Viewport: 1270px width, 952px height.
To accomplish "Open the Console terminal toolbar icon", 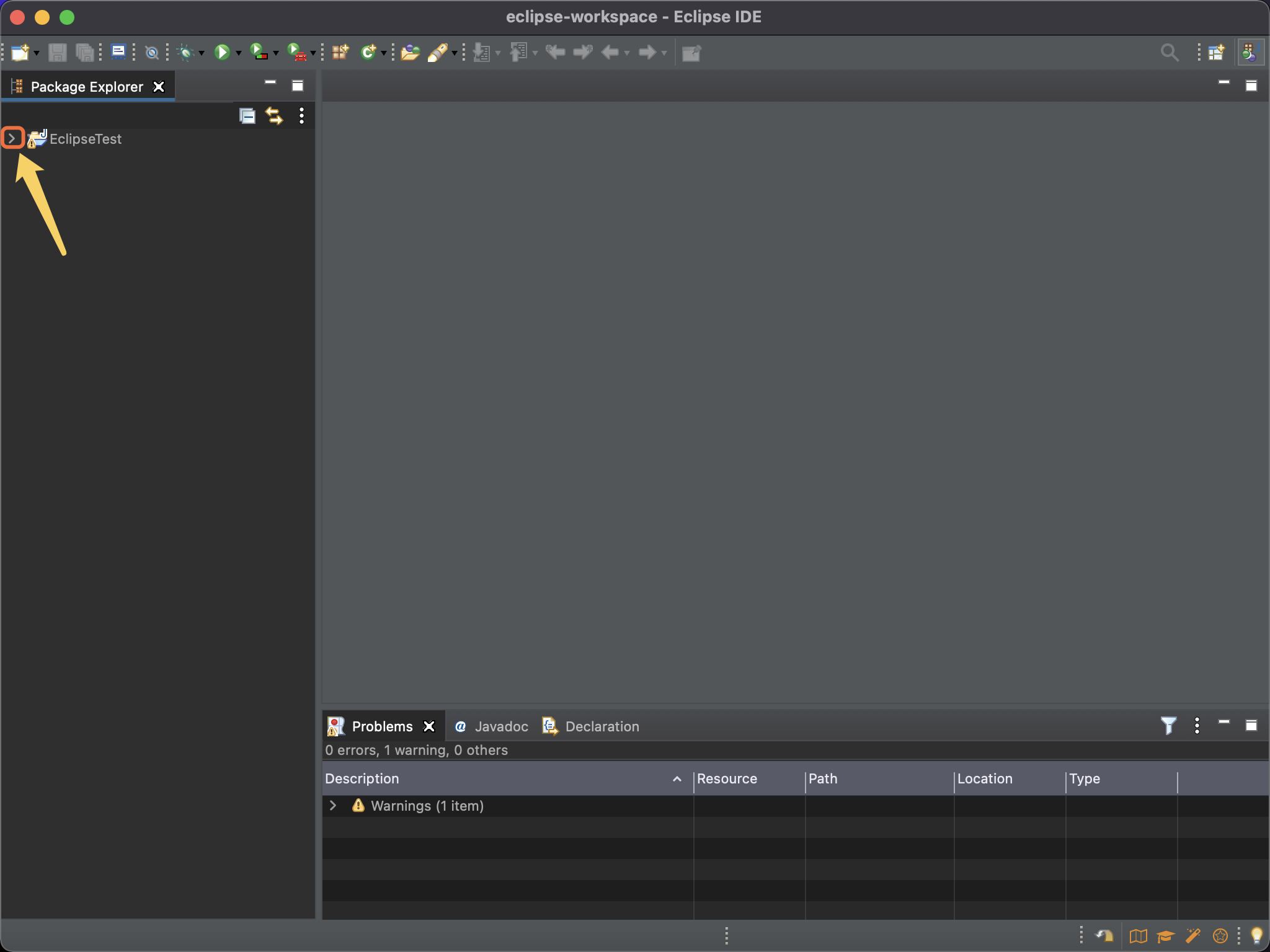I will click(x=118, y=53).
